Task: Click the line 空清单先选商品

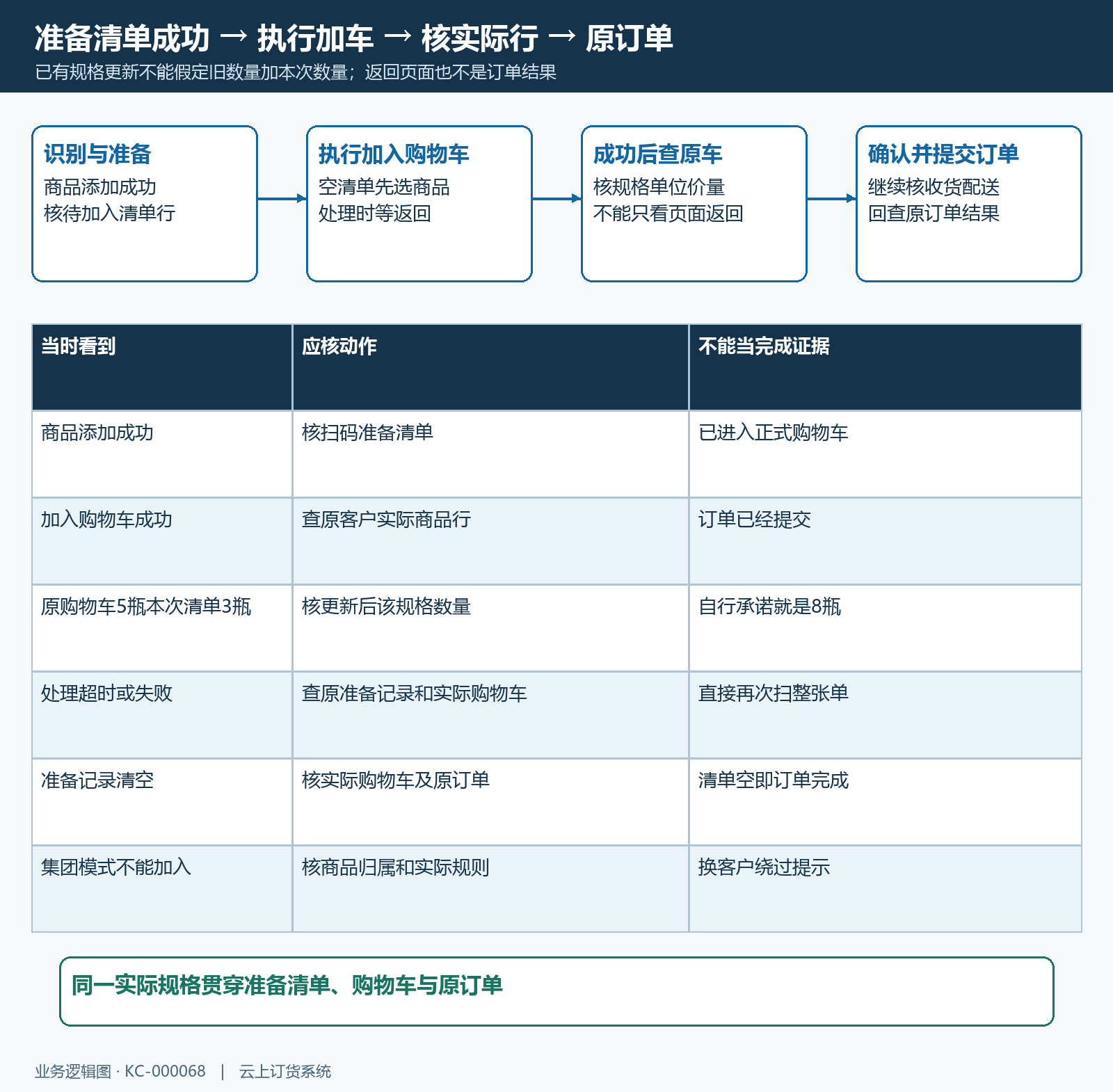Action: (x=384, y=187)
